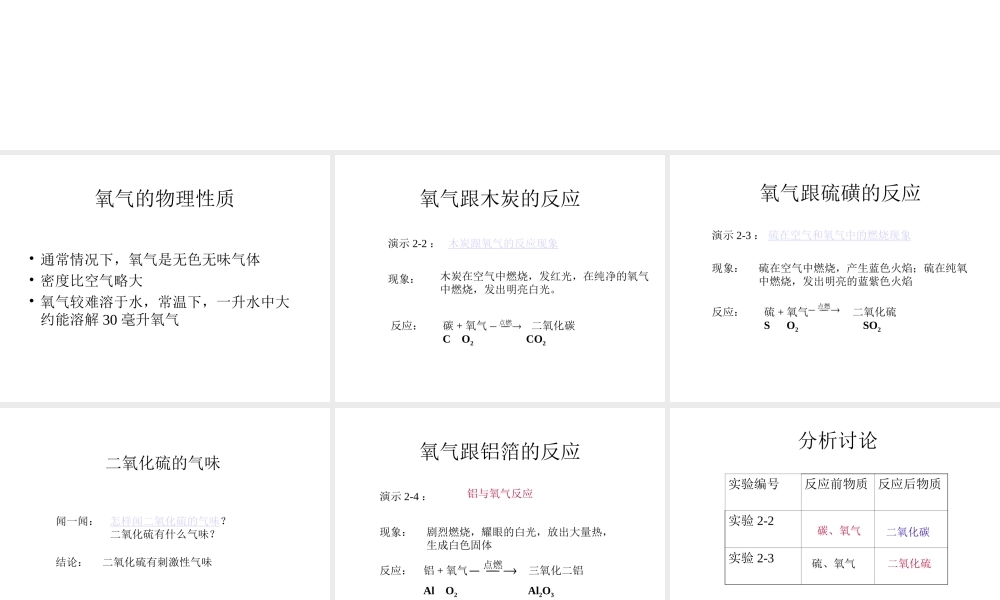The width and height of the screenshot is (1000, 600).
Task: Select the 氧气的物理性质 slide title
Action: [x=166, y=199]
